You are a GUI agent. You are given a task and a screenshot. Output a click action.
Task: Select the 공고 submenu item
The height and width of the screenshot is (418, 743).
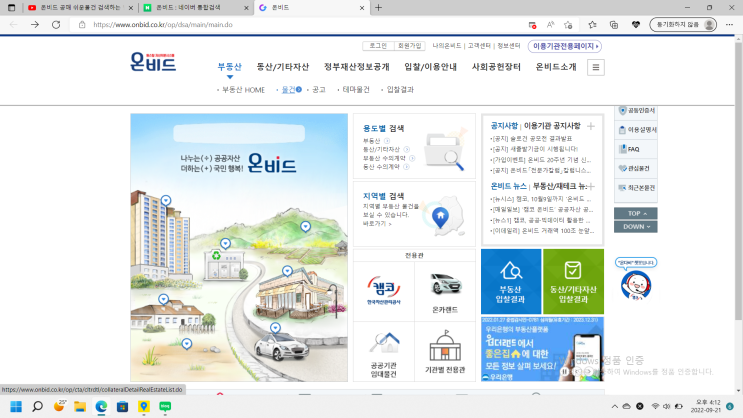click(x=318, y=90)
